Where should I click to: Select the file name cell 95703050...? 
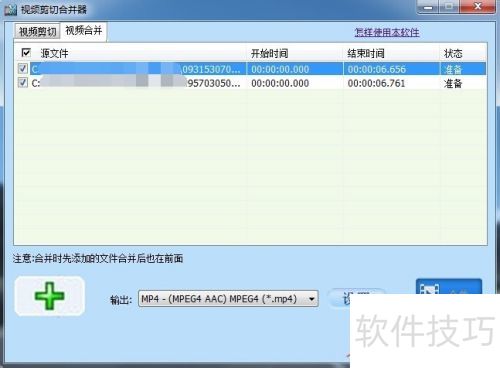(x=138, y=83)
